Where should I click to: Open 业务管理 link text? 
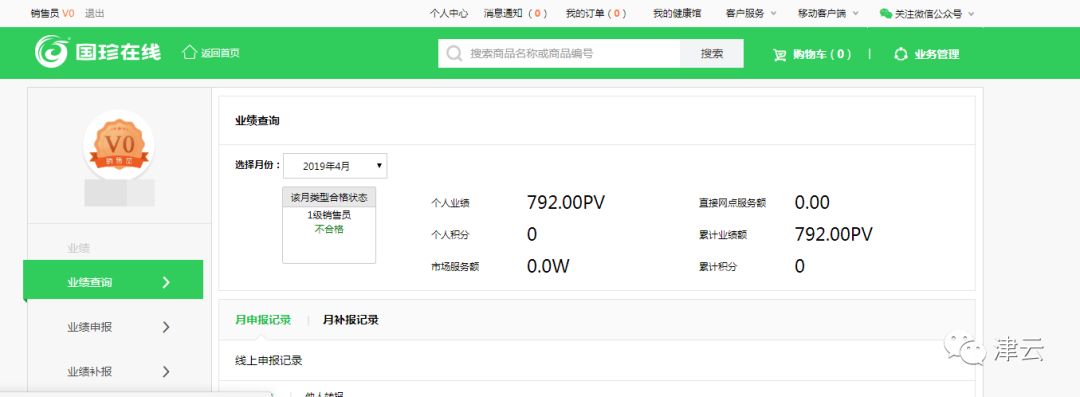point(937,54)
